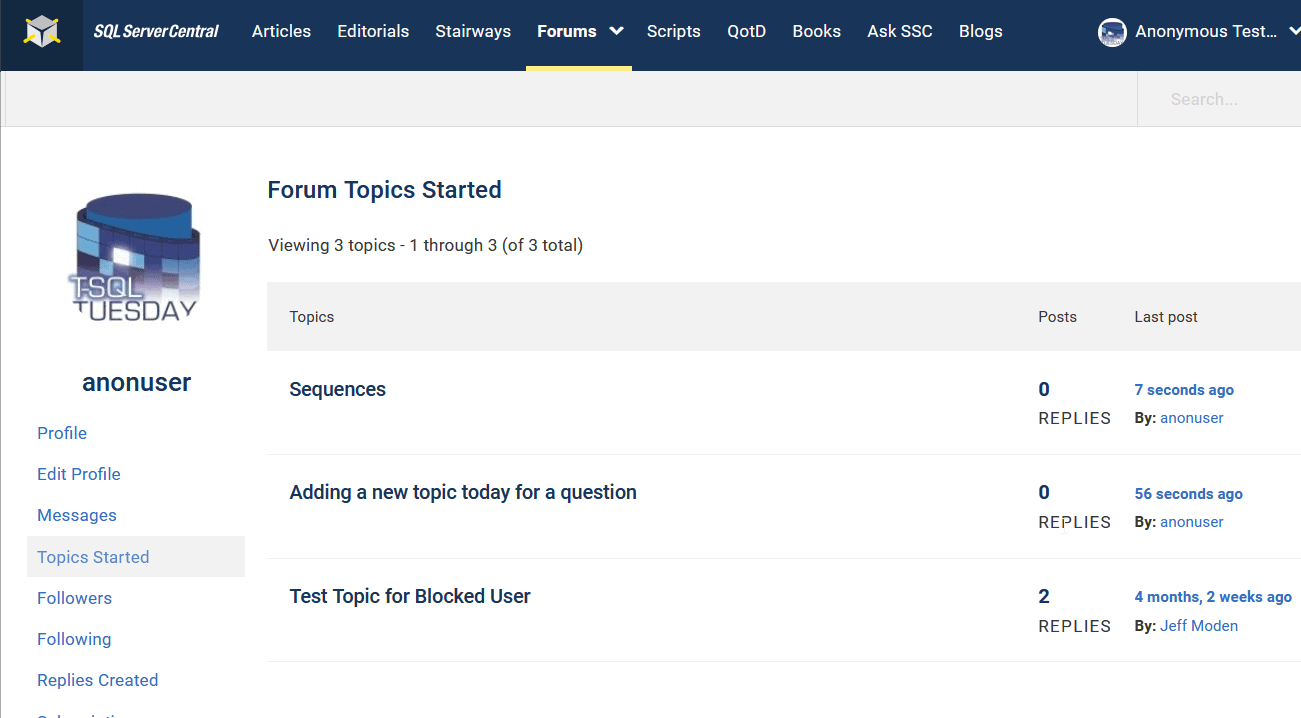Click the search input field
1301x718 pixels.
1218,99
